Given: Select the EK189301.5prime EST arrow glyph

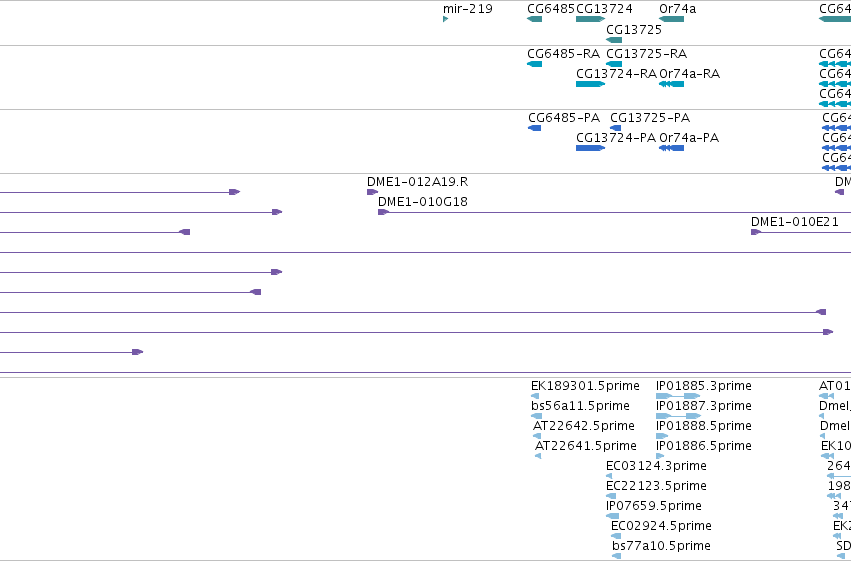Looking at the screenshot, I should (x=535, y=396).
